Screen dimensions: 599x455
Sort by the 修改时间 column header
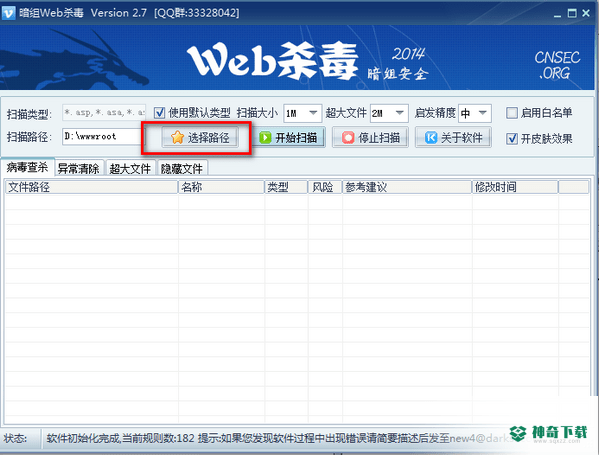(x=515, y=187)
